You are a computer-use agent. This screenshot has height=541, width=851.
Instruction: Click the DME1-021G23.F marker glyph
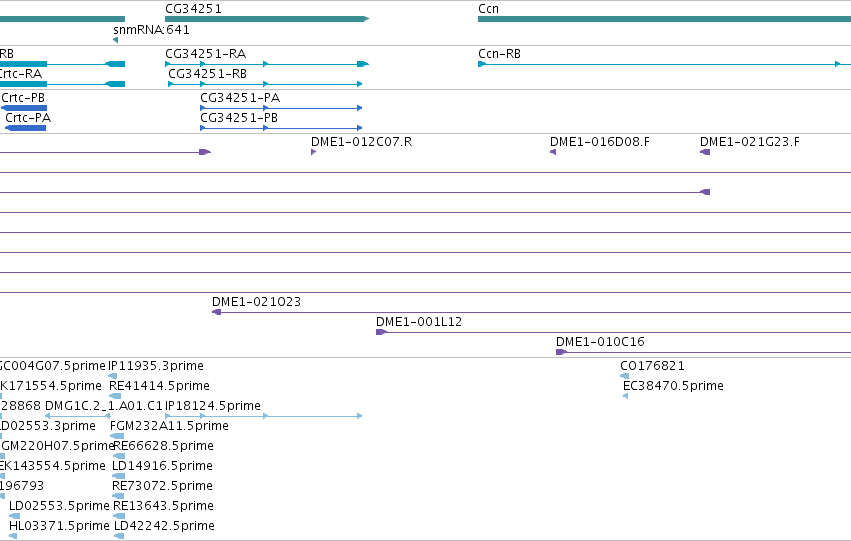pyautogui.click(x=705, y=152)
